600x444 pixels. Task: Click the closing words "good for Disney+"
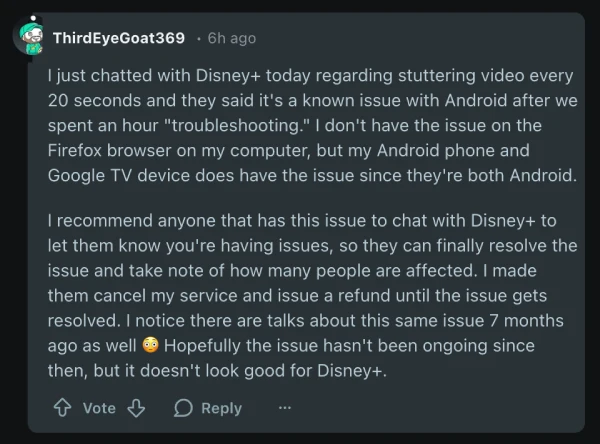(x=324, y=370)
